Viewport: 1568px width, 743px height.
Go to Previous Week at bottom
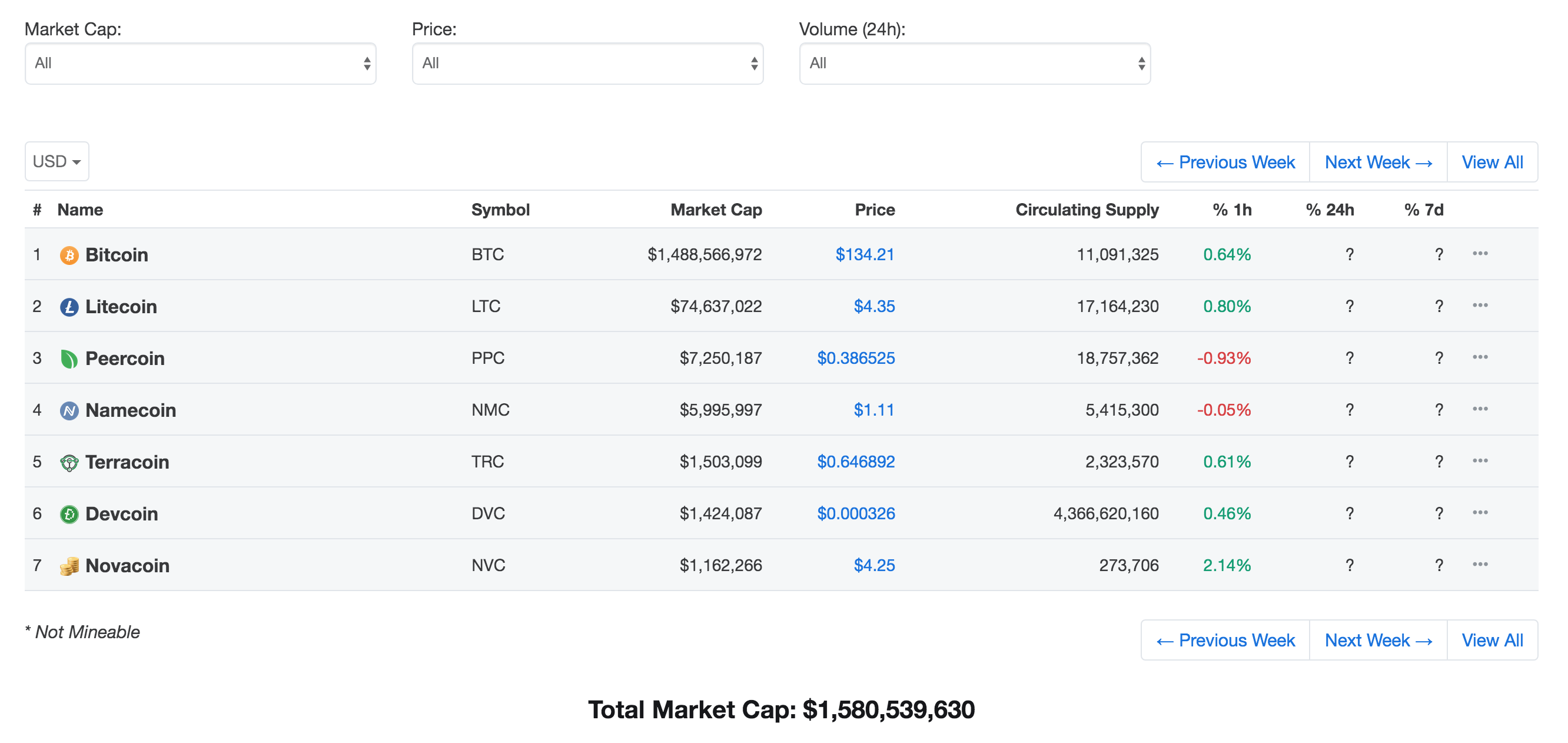click(1225, 640)
